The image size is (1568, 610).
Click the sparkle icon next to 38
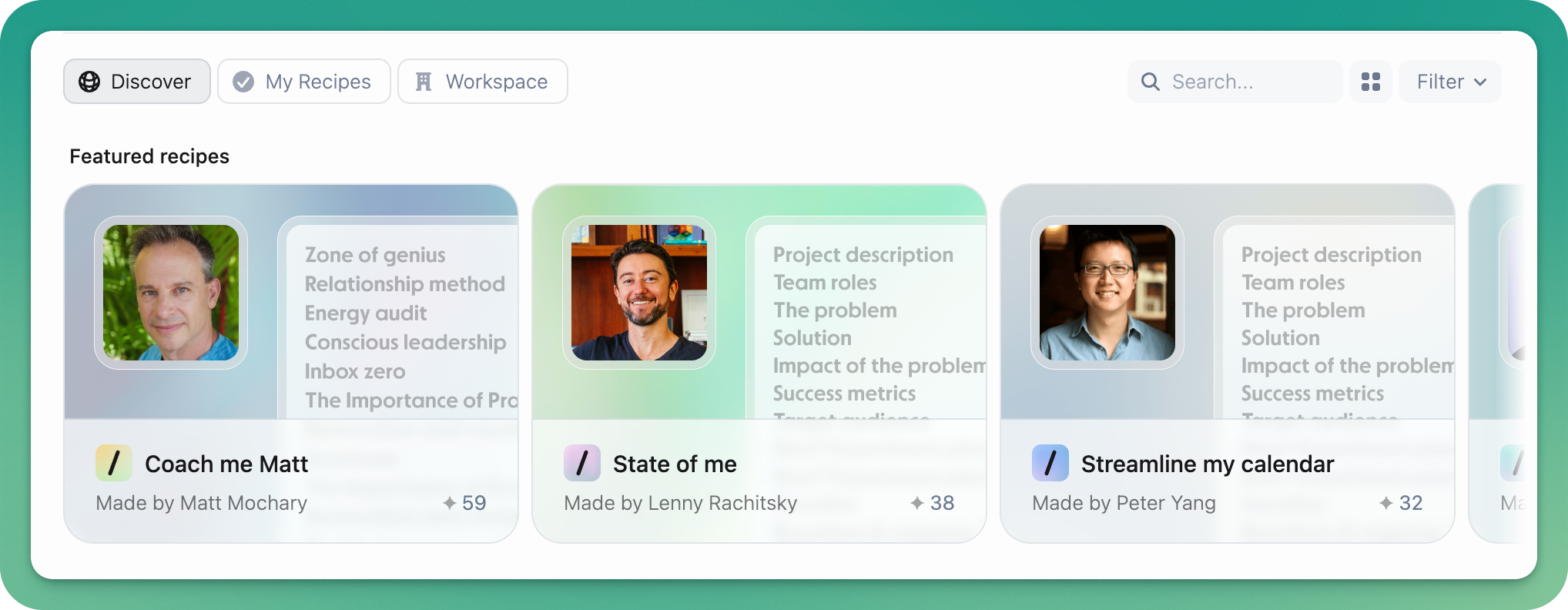click(x=917, y=503)
